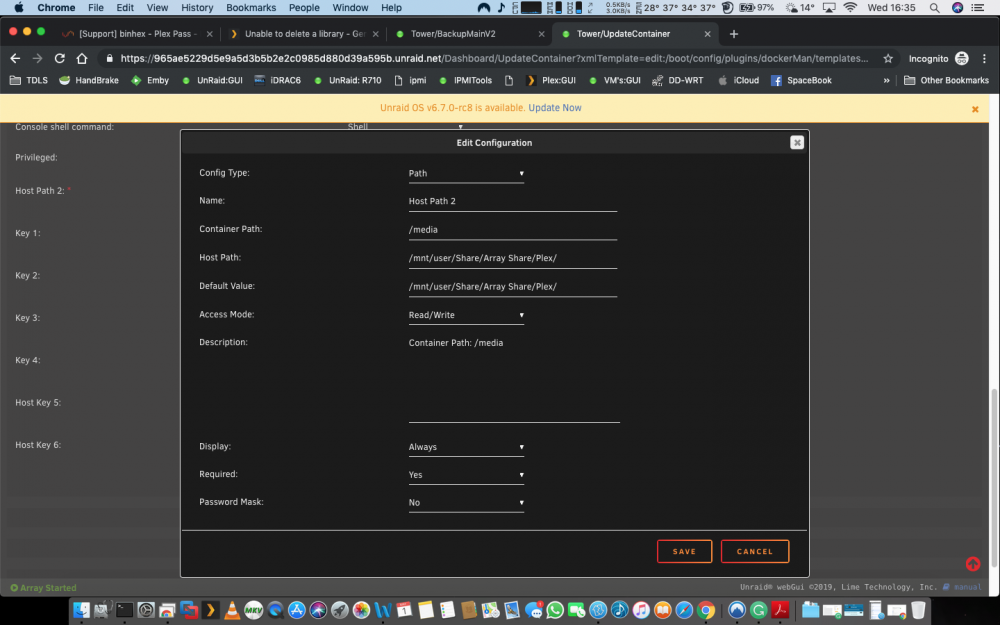Bookmark this page with the star icon
The image size is (1000, 625).
(888, 58)
